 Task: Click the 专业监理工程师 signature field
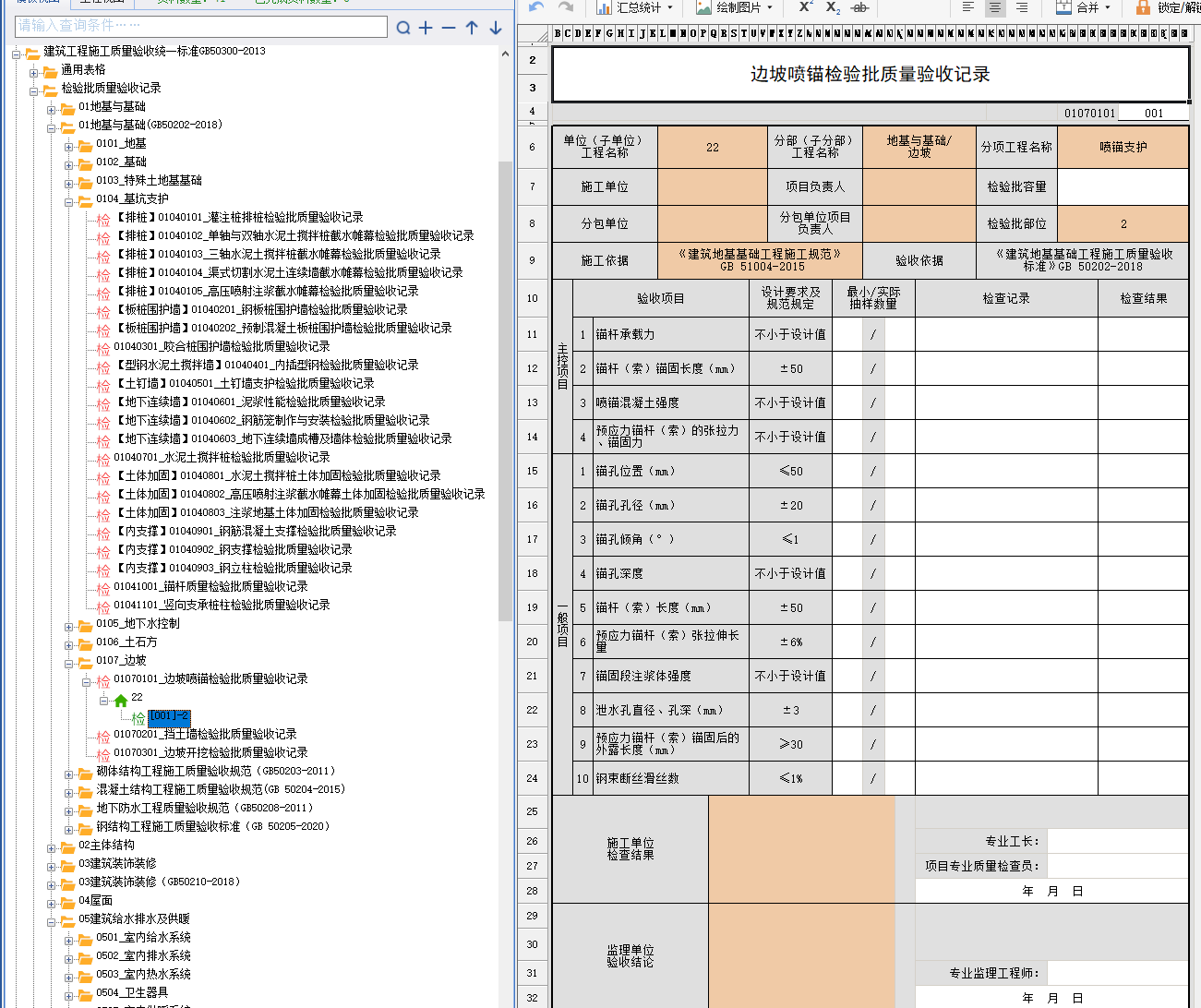(x=1117, y=973)
